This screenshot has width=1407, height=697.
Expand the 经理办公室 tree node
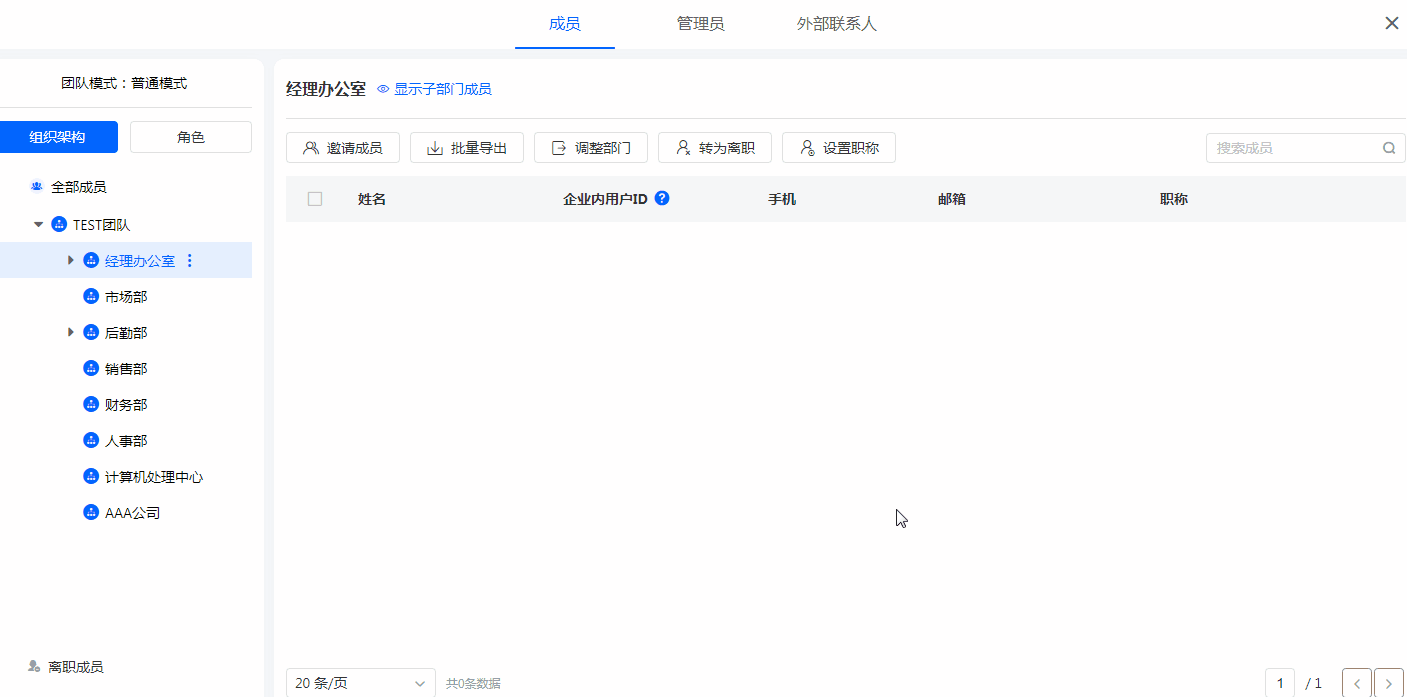tap(70, 261)
